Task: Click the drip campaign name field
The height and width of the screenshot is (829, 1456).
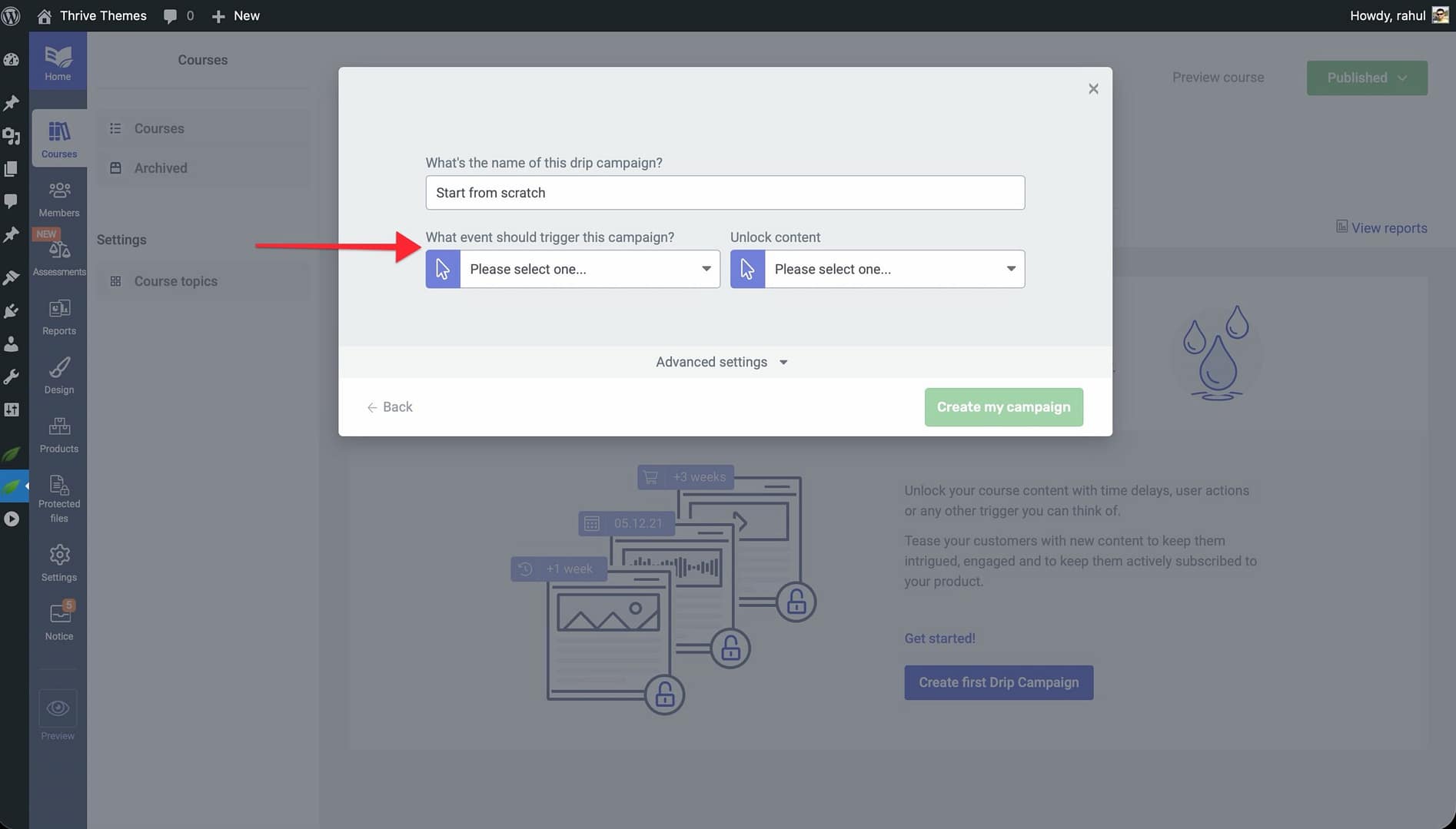Action: (x=724, y=193)
